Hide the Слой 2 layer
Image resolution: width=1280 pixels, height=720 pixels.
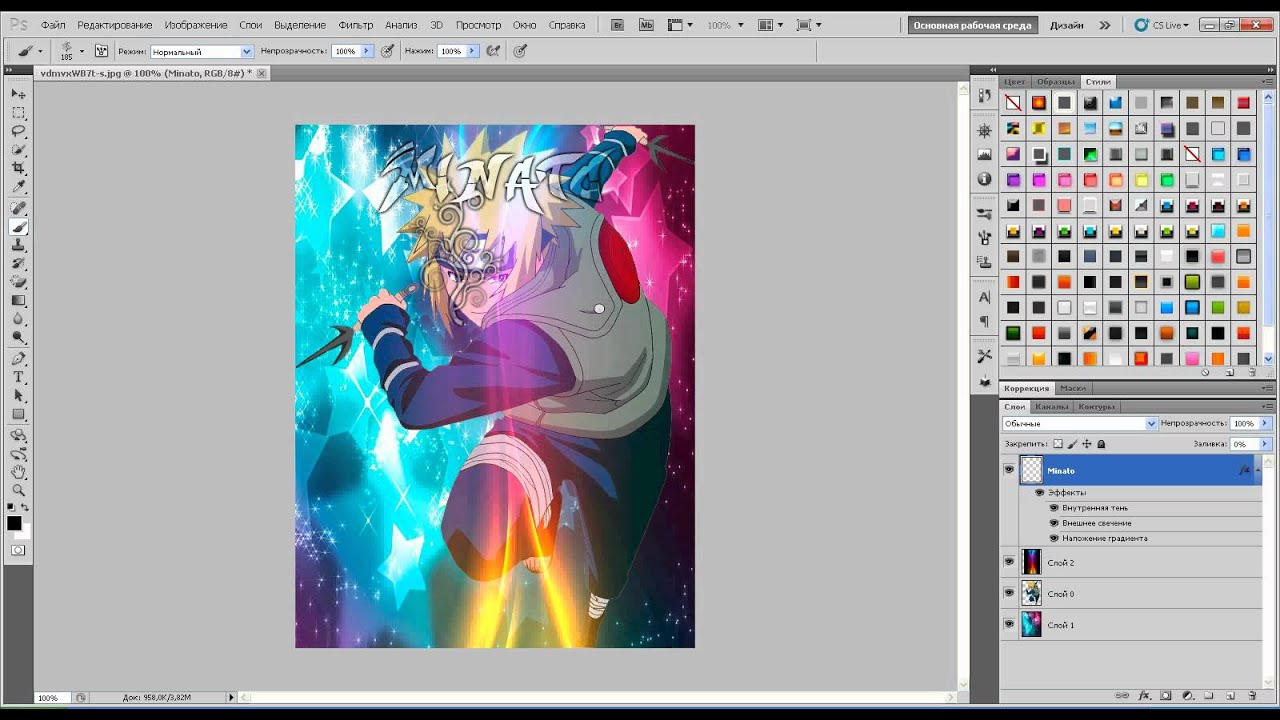pyautogui.click(x=1009, y=562)
